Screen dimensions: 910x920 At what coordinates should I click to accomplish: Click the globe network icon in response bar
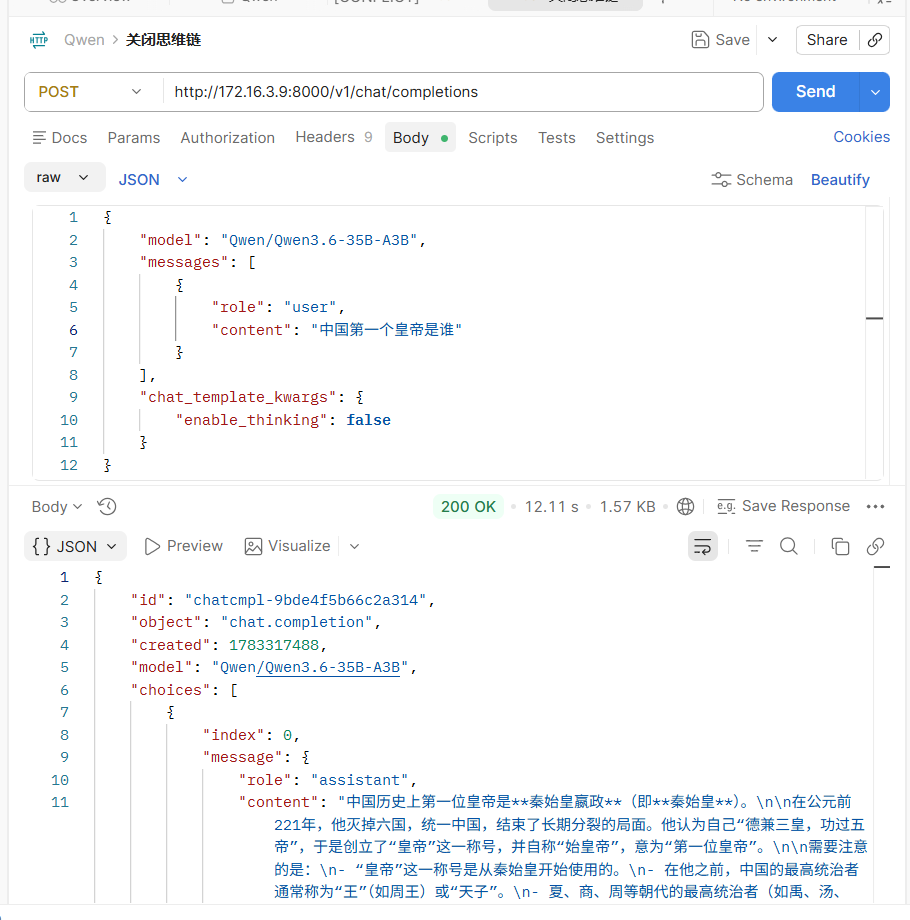(x=685, y=506)
